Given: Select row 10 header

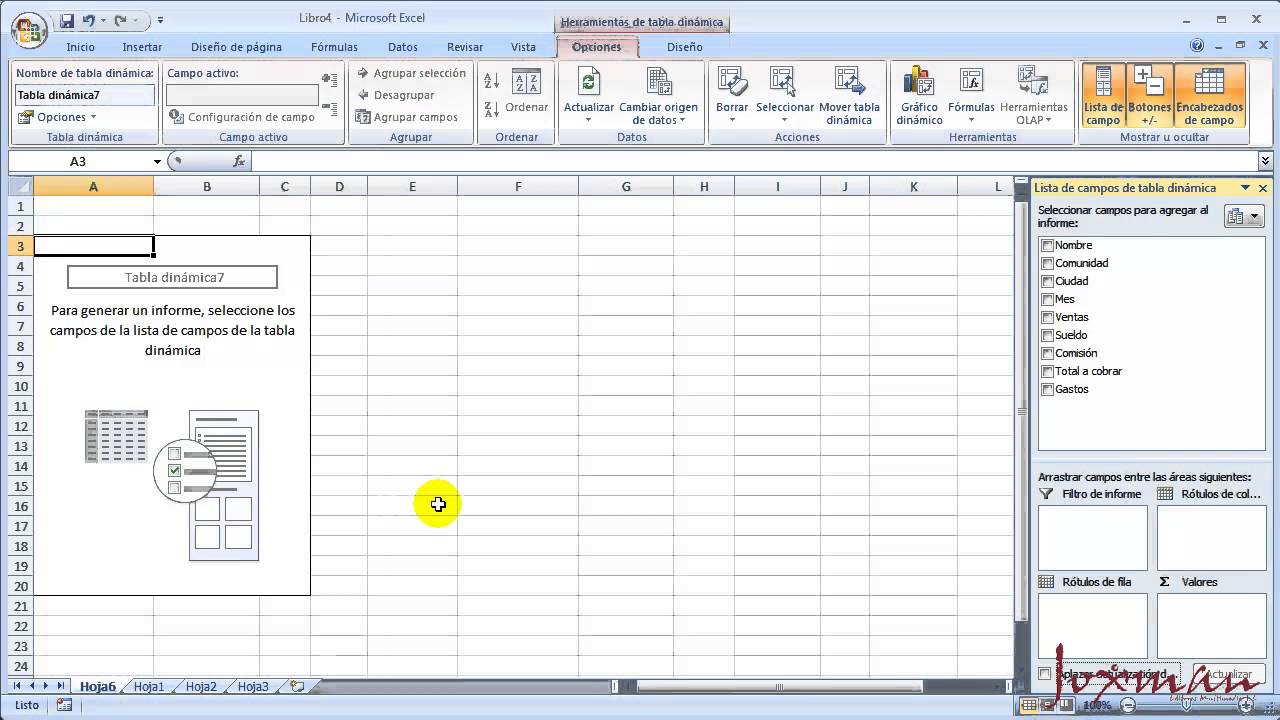Looking at the screenshot, I should point(20,386).
